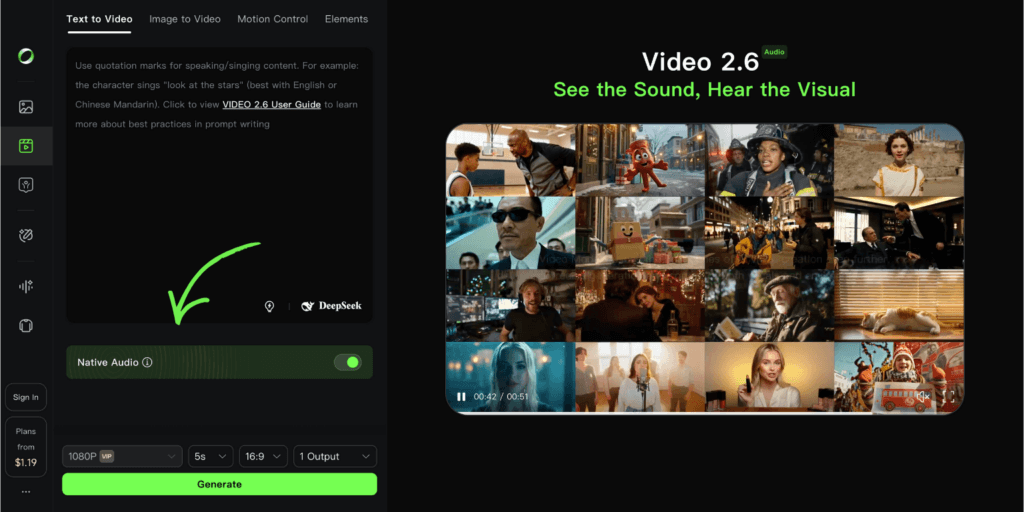Click the green Audio badge near title
The width and height of the screenshot is (1024, 512).
[775, 52]
